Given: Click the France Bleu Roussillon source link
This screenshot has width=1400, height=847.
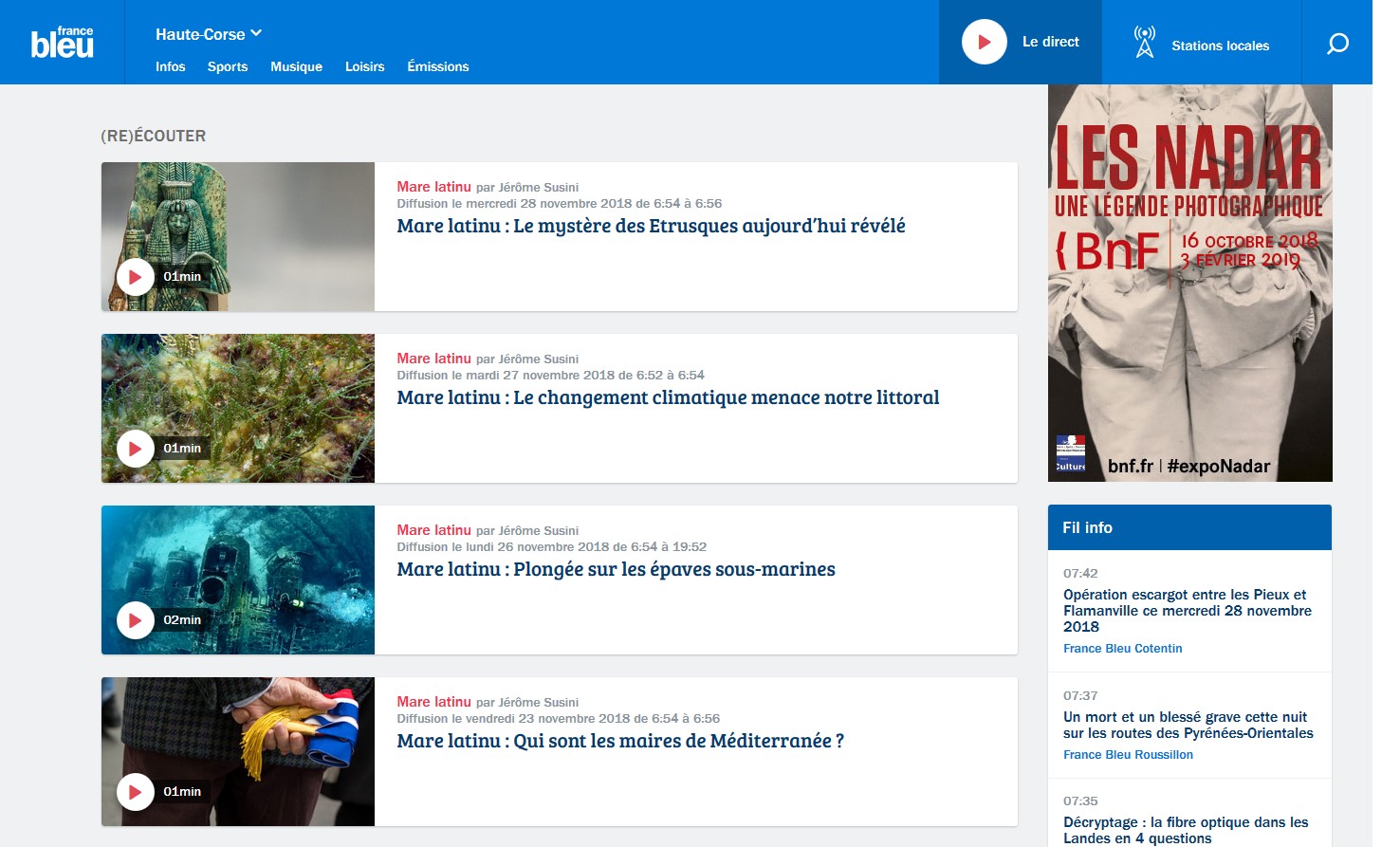Looking at the screenshot, I should click(1128, 755).
